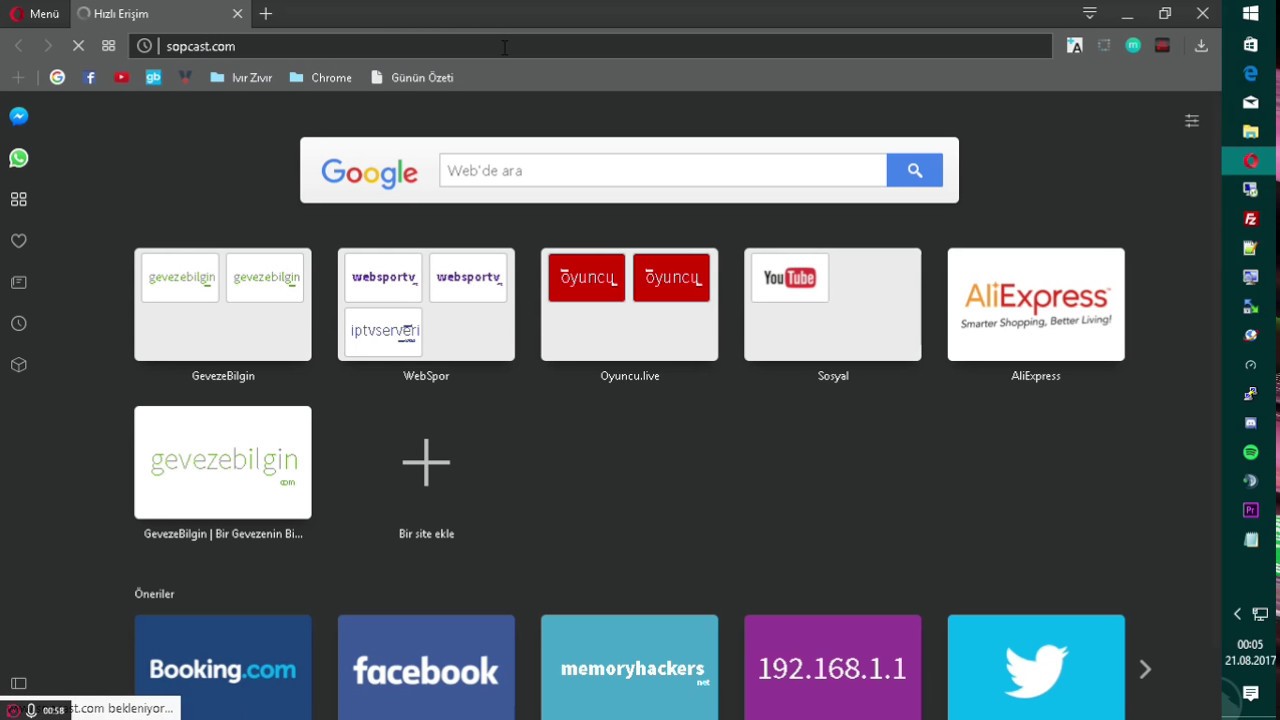Open the Günün Özeti bookmark
The height and width of the screenshot is (720, 1280).
coord(412,77)
